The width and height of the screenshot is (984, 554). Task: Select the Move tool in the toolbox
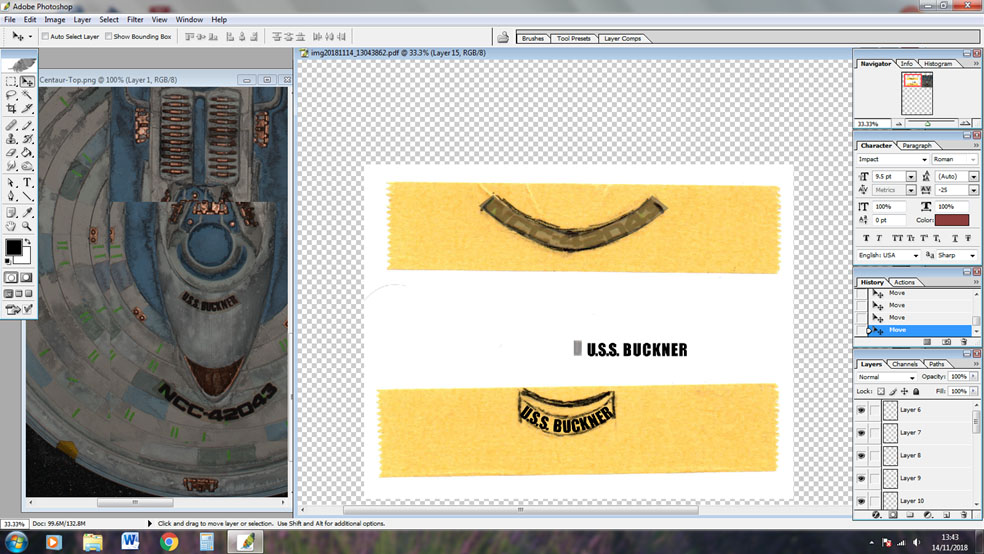pyautogui.click(x=27, y=82)
